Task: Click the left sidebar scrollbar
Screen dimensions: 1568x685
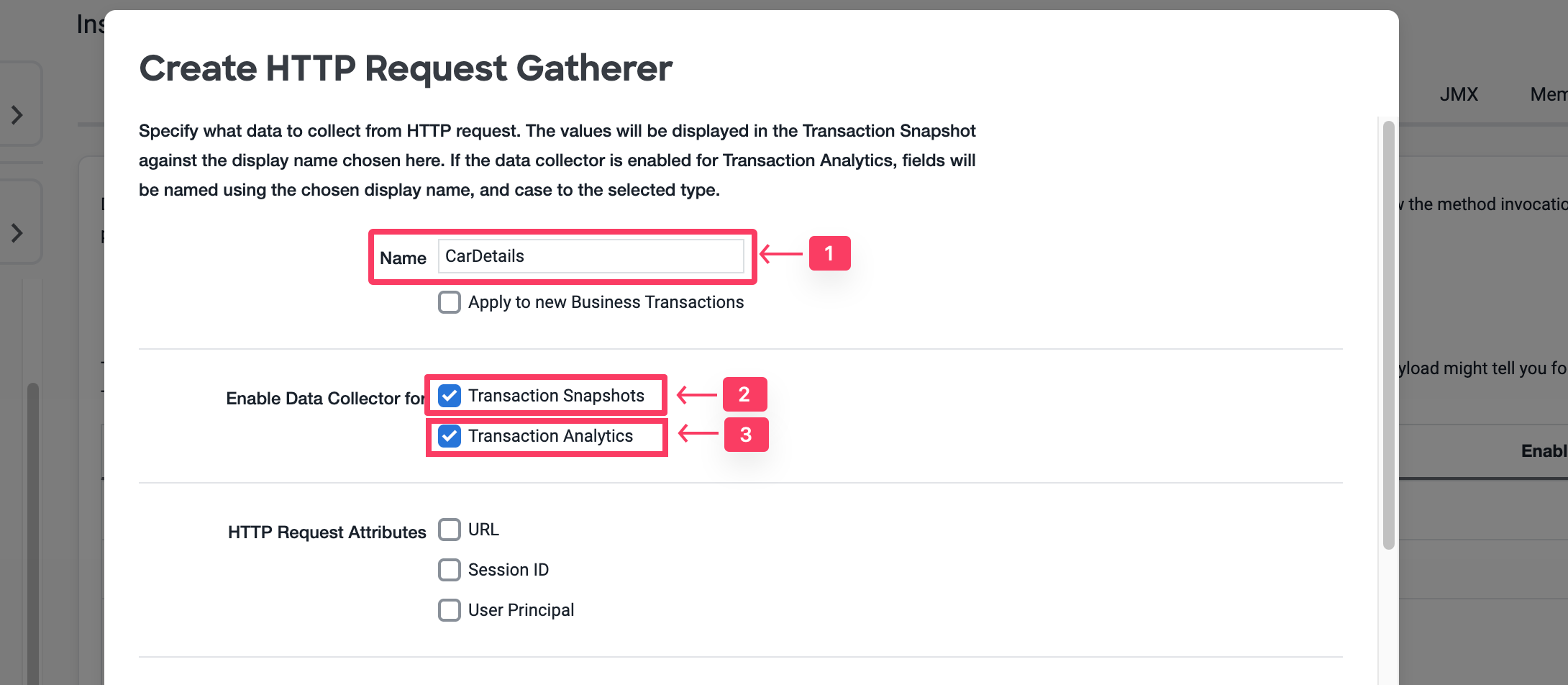Action: pyautogui.click(x=32, y=532)
